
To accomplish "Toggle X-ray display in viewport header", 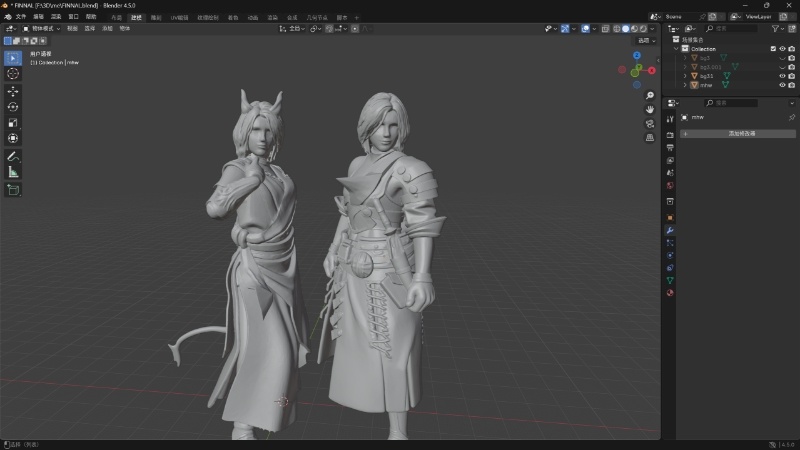I will pos(605,29).
